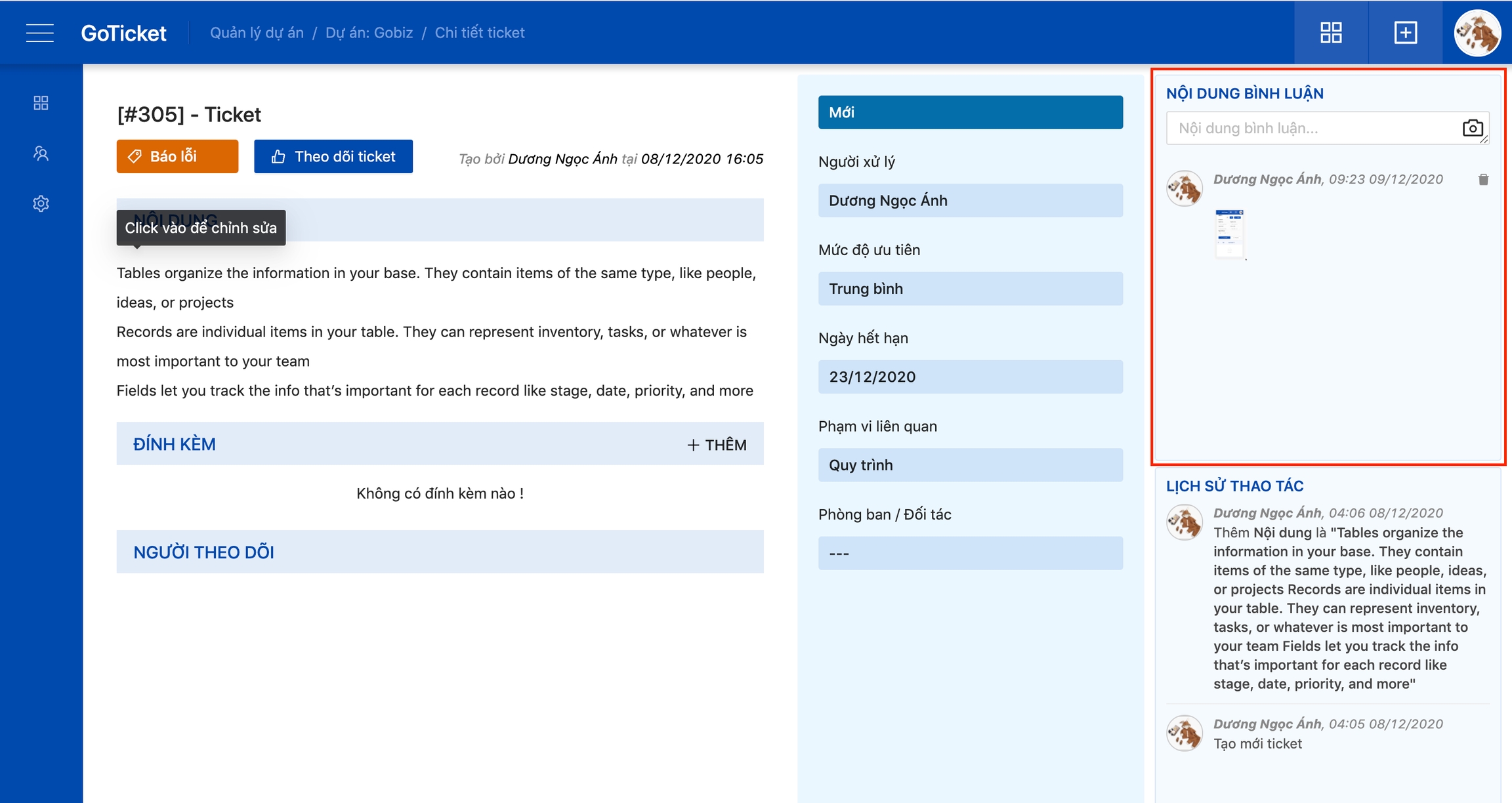The height and width of the screenshot is (803, 1512).
Task: Click the add new ticket plus icon
Action: click(1405, 33)
